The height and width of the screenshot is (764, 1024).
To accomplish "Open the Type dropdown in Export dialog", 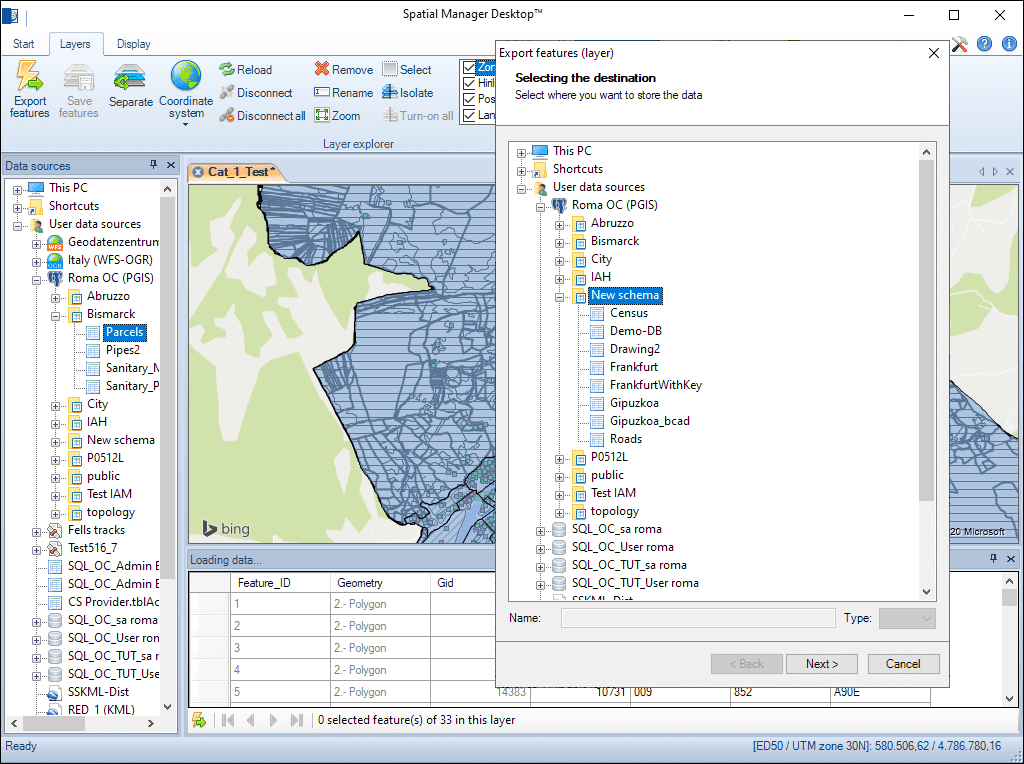I will [907, 618].
